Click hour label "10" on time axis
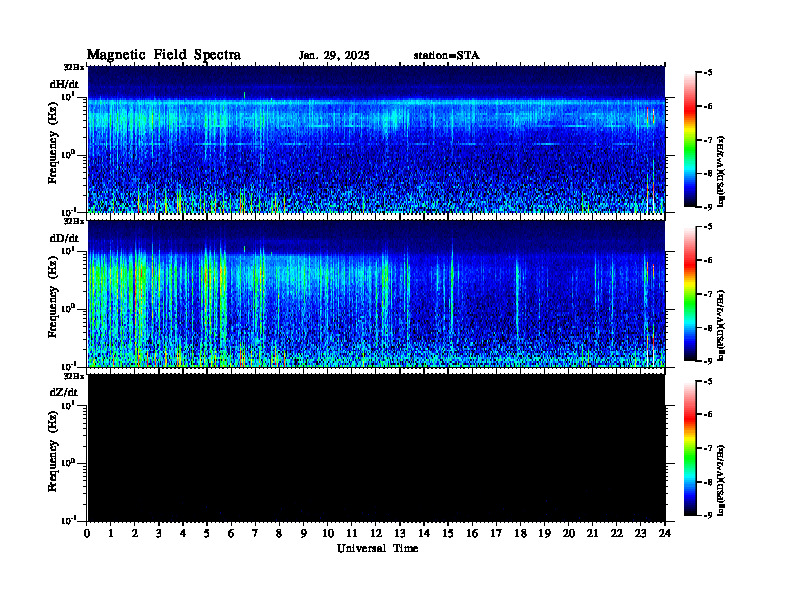The height and width of the screenshot is (612, 792). pyautogui.click(x=328, y=533)
